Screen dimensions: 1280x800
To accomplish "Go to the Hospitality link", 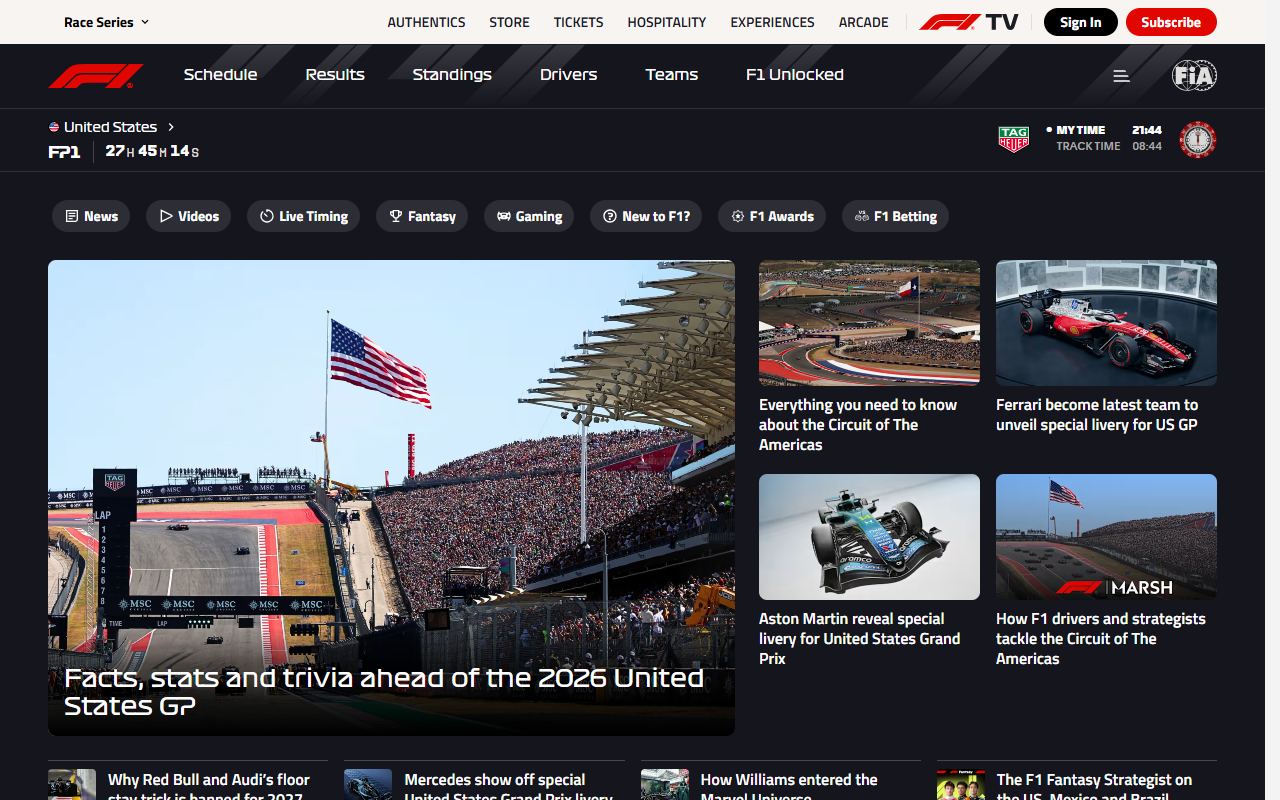I will 667,22.
